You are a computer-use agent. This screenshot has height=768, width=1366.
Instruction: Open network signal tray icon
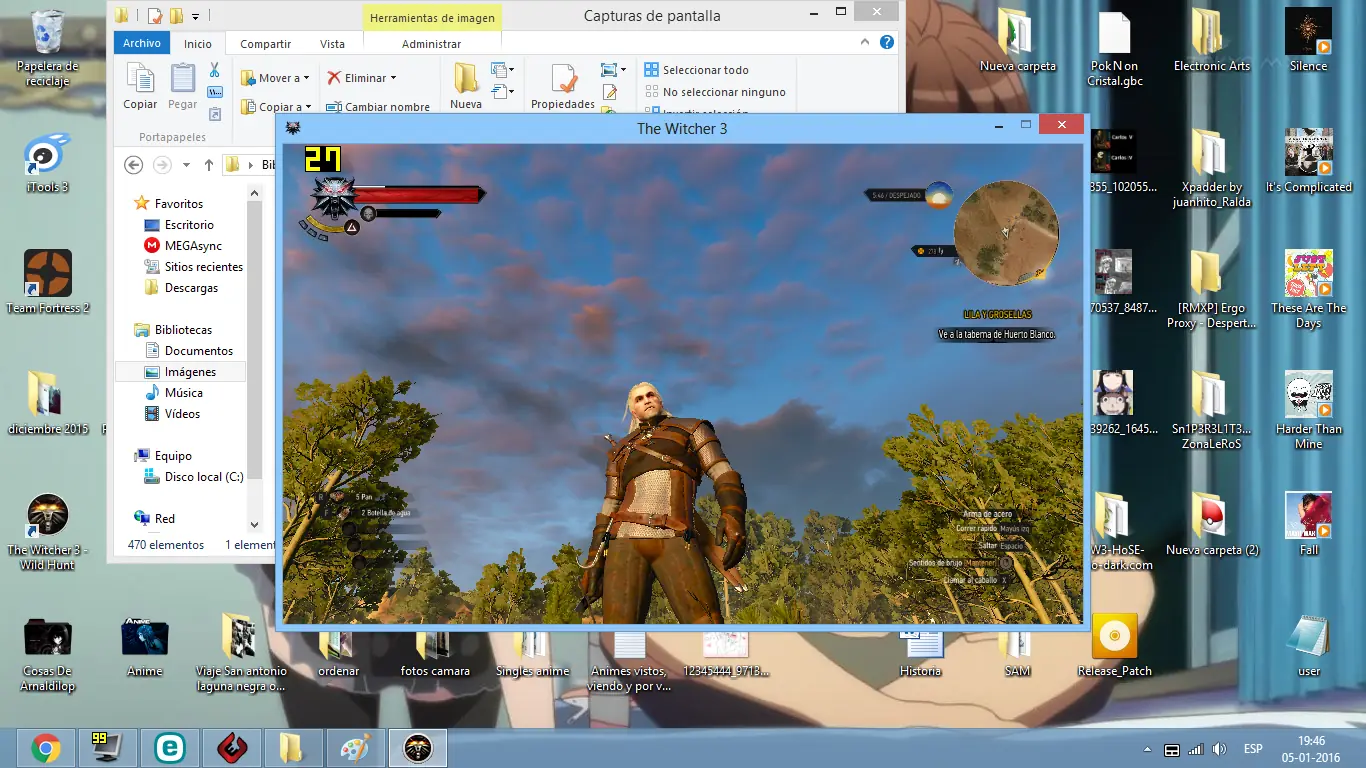point(1195,749)
